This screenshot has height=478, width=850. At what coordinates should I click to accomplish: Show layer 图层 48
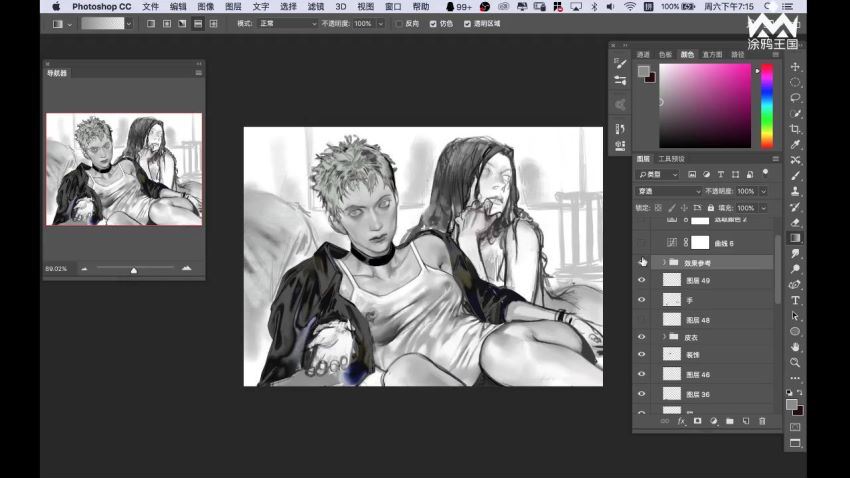click(x=642, y=320)
